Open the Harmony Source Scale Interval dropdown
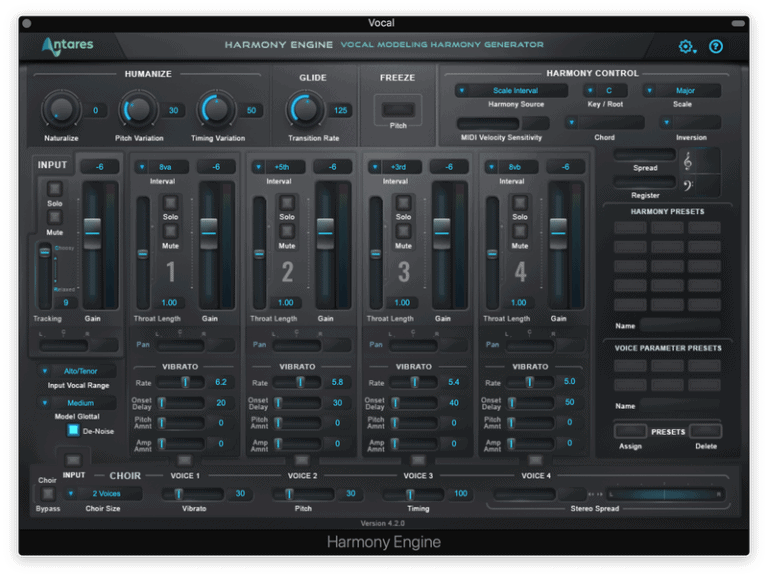The height and width of the screenshot is (577, 768). point(511,91)
